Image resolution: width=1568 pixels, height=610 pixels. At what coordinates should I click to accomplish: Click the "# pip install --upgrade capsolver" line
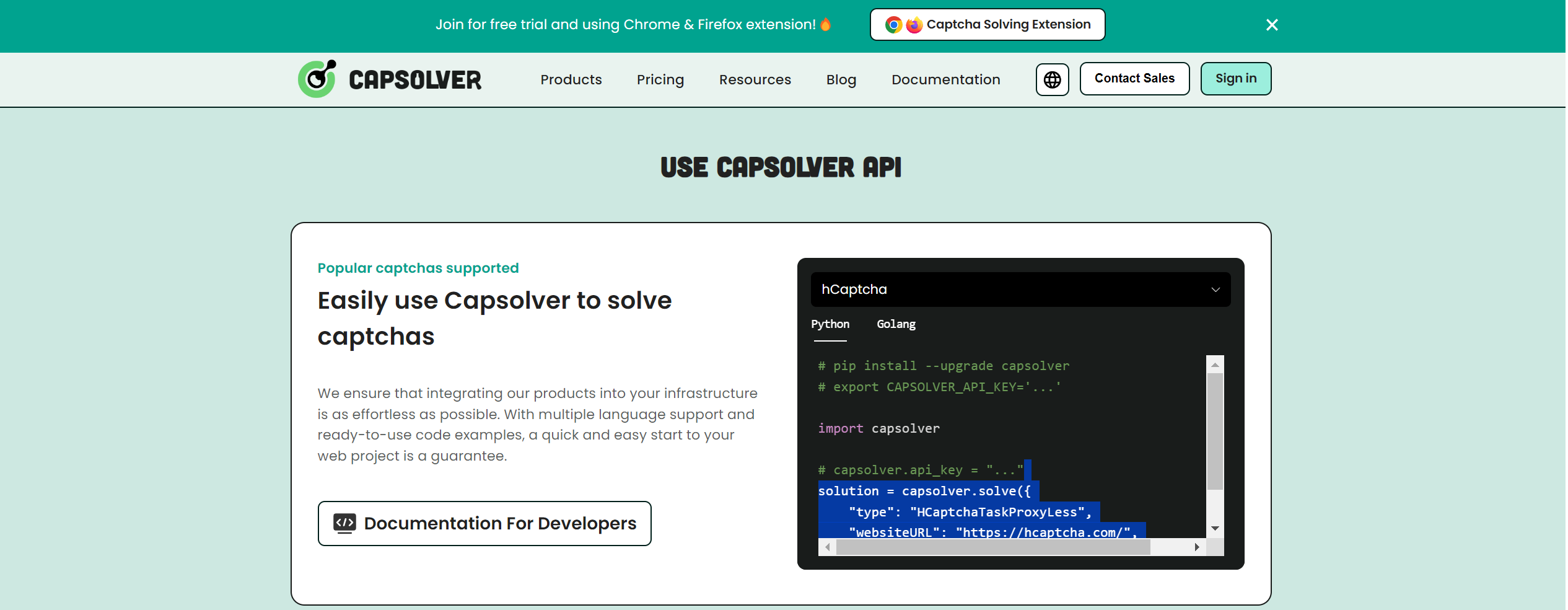tap(944, 366)
